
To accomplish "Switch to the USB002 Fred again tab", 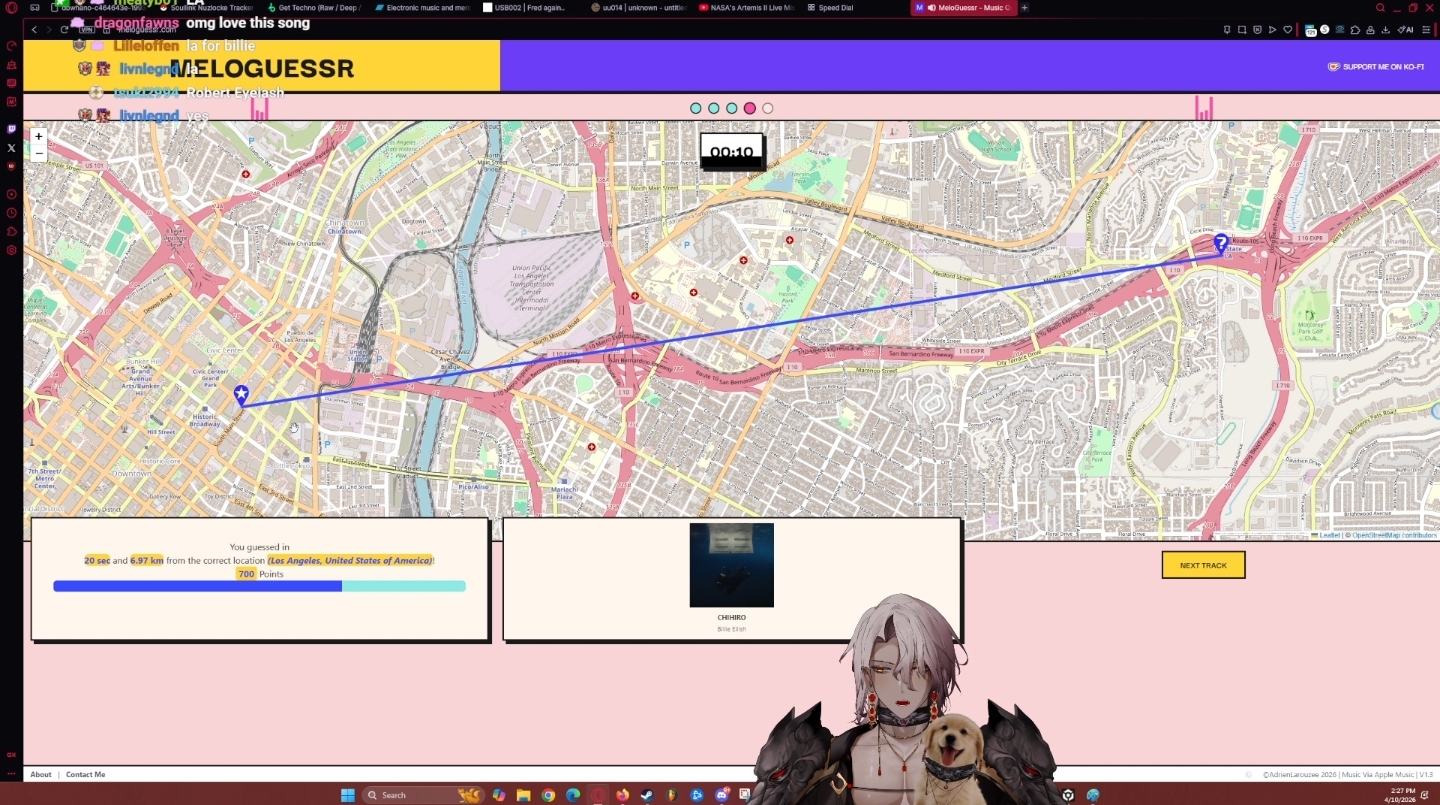I will pos(530,8).
